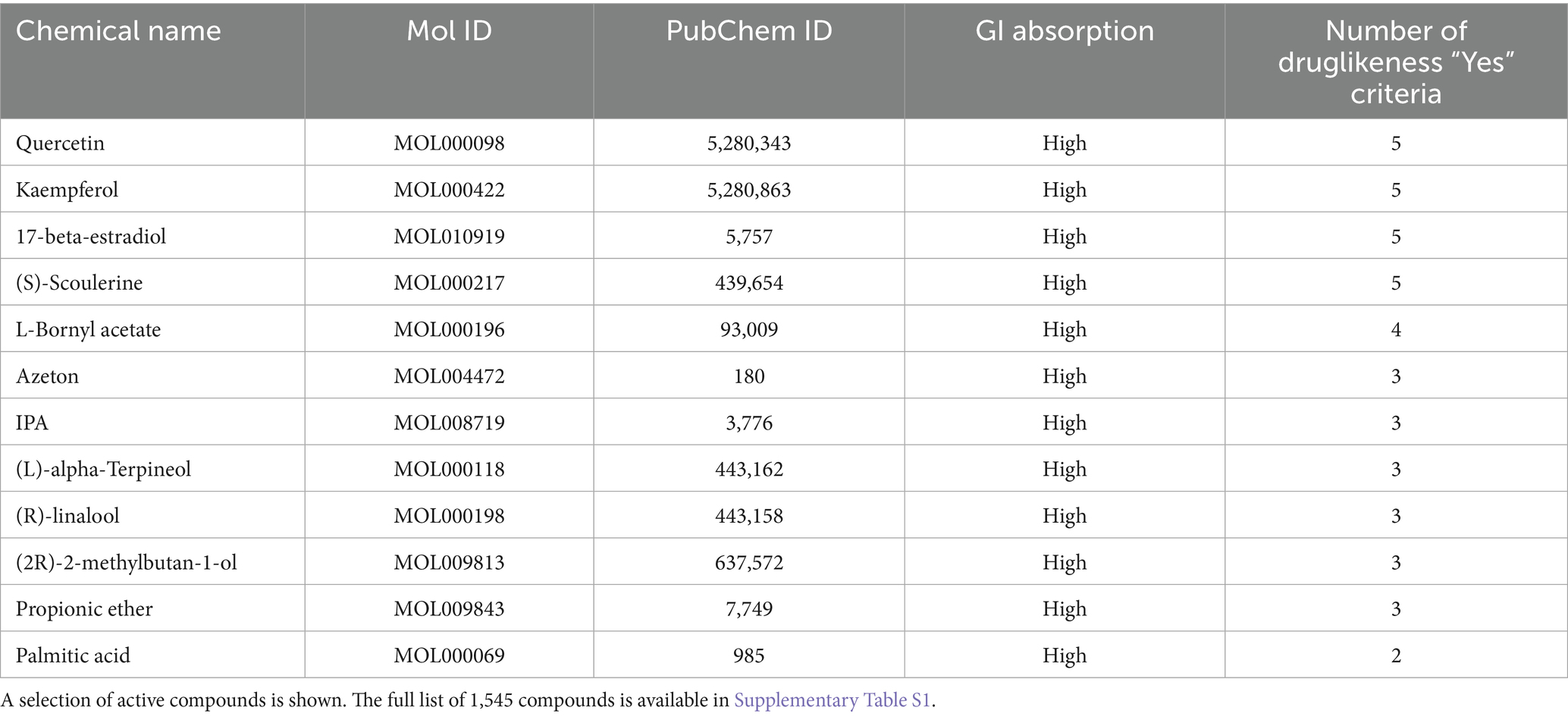Select PubChem ID 180 for Azeton
The height and width of the screenshot is (717, 1568).
tap(748, 376)
